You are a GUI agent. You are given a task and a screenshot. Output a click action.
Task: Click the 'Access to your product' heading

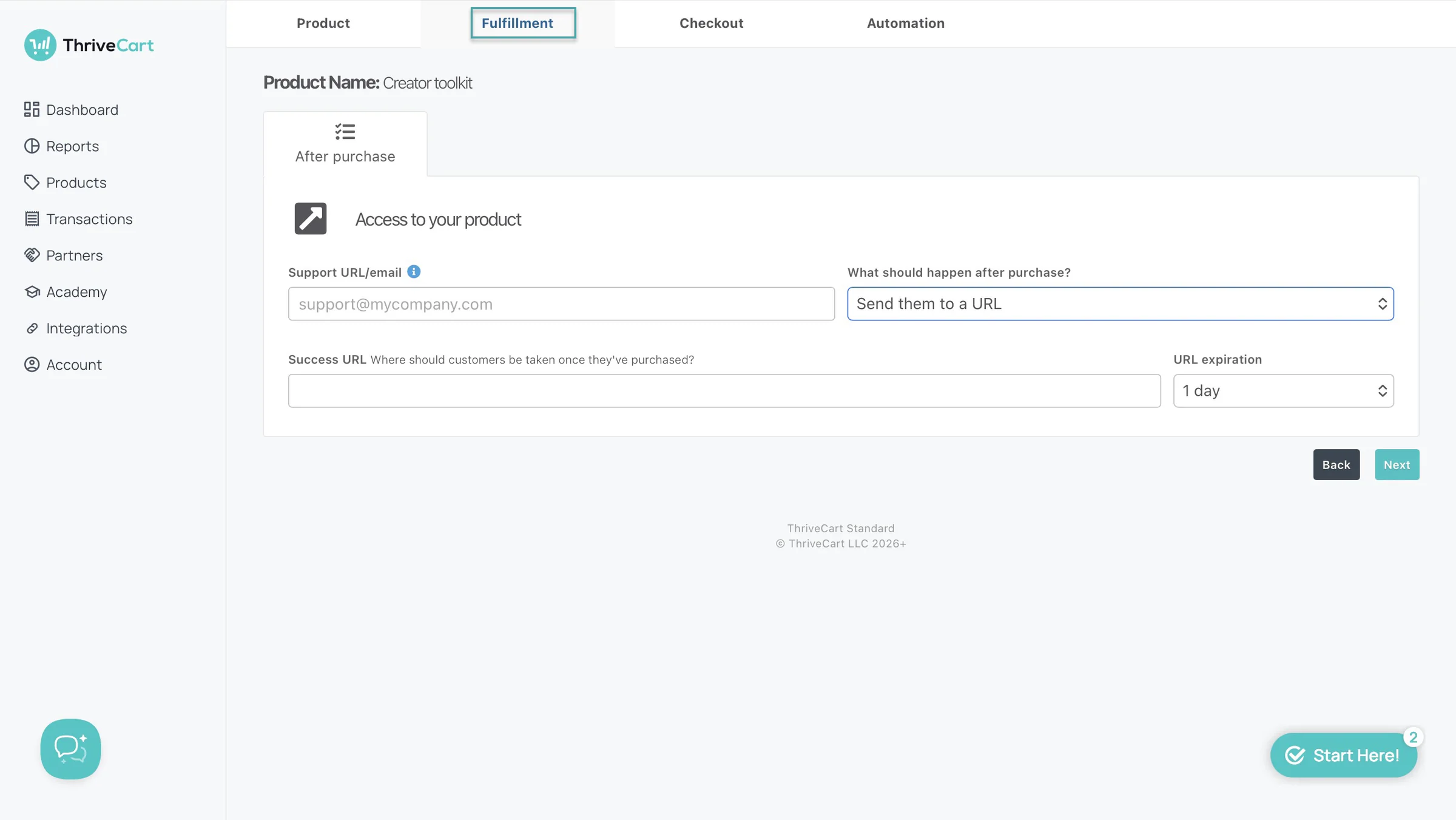click(438, 219)
